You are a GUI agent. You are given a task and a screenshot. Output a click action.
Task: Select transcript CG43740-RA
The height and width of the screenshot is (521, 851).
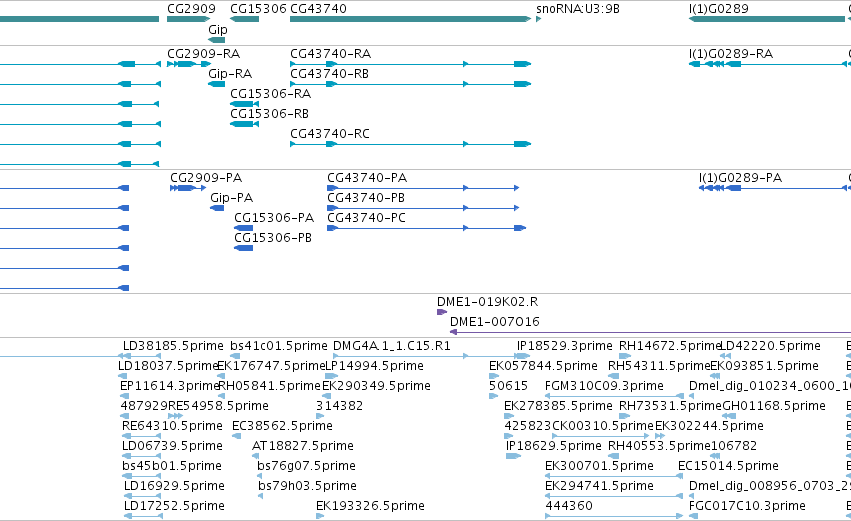410,64
